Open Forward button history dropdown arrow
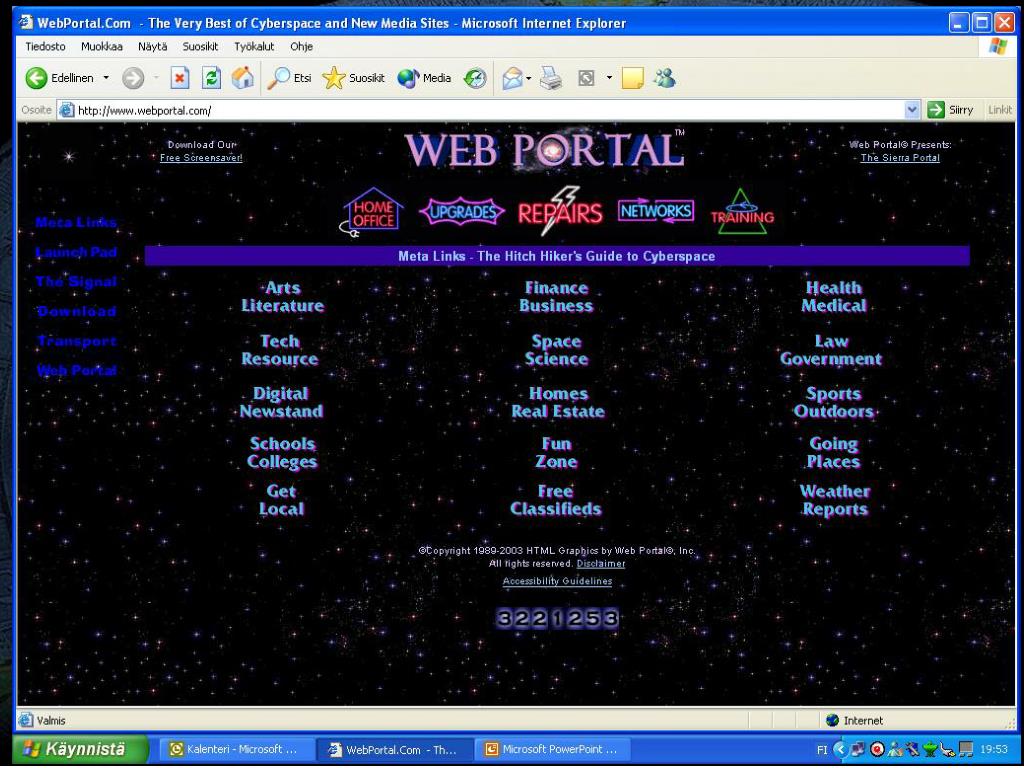This screenshot has width=1024, height=768. (x=156, y=78)
